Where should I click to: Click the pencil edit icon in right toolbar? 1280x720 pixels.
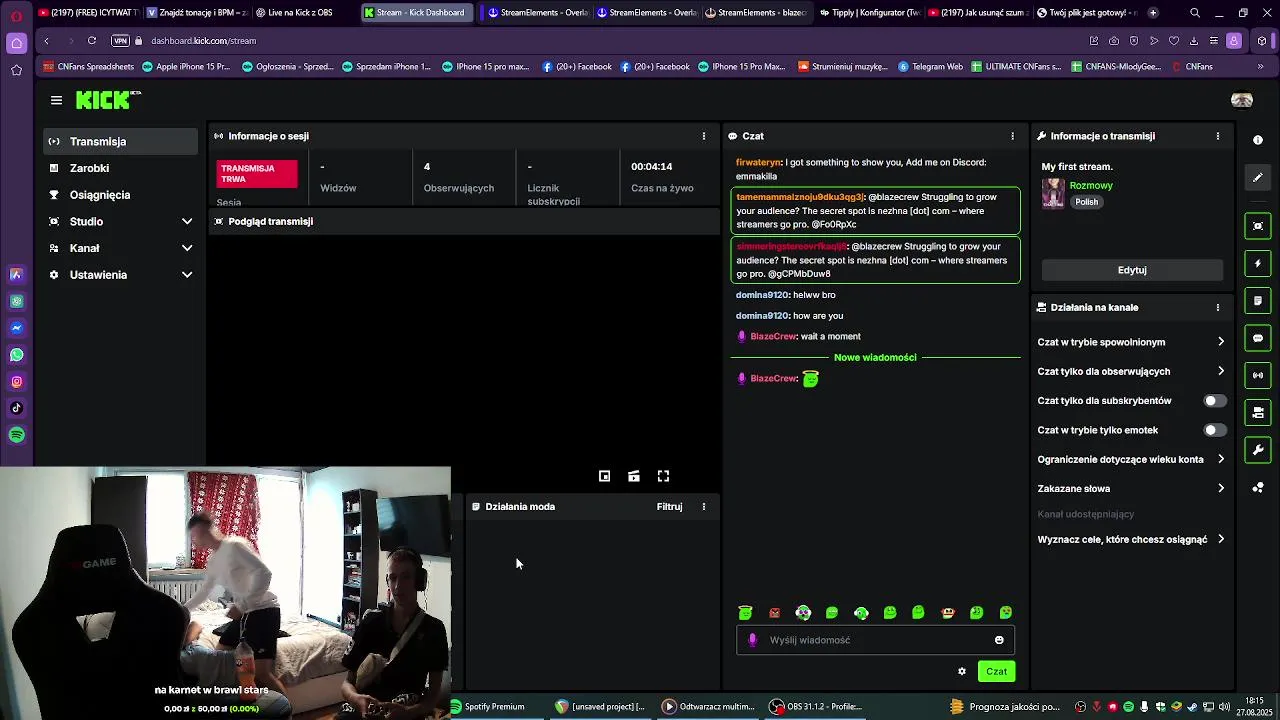[x=1258, y=178]
